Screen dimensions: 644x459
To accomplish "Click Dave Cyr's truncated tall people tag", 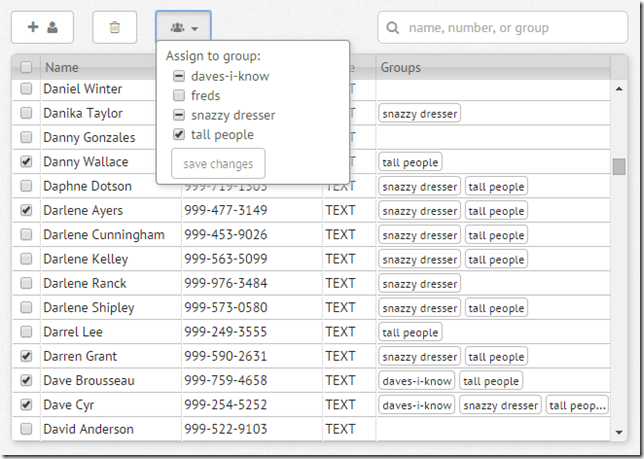I will point(577,405).
